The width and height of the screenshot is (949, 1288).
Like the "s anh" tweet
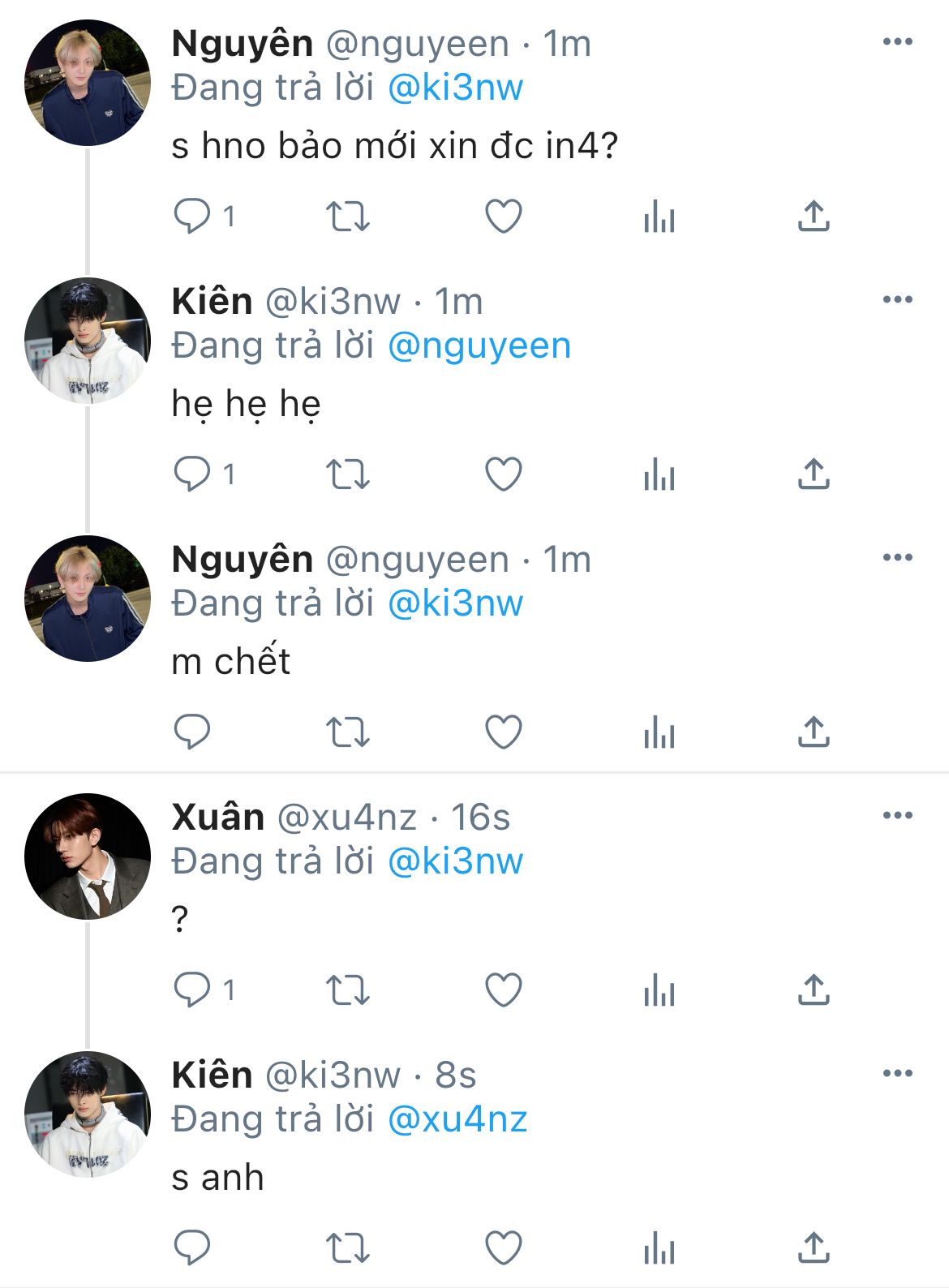point(503,1248)
